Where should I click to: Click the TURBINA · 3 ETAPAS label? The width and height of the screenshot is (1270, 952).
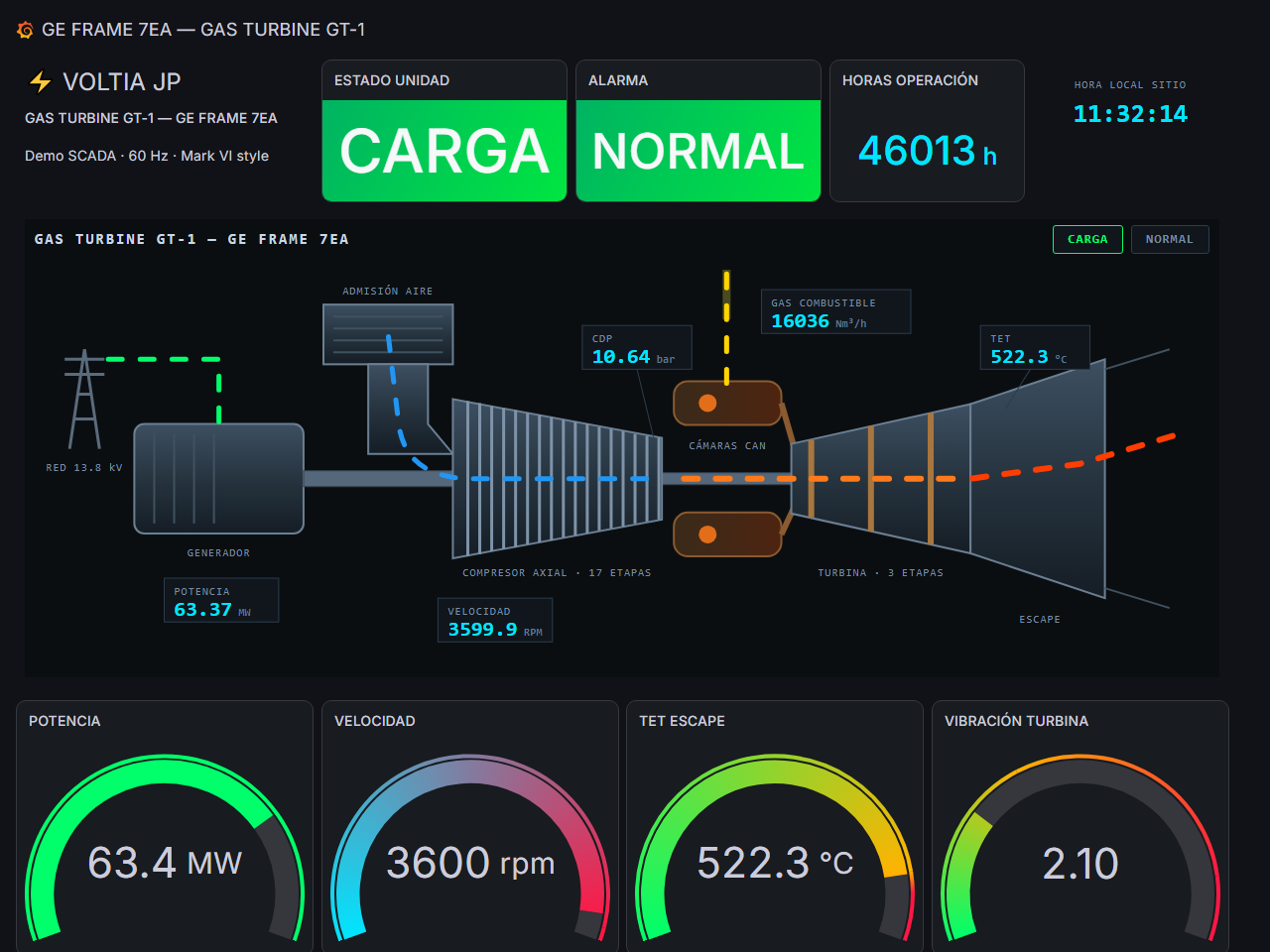881,573
